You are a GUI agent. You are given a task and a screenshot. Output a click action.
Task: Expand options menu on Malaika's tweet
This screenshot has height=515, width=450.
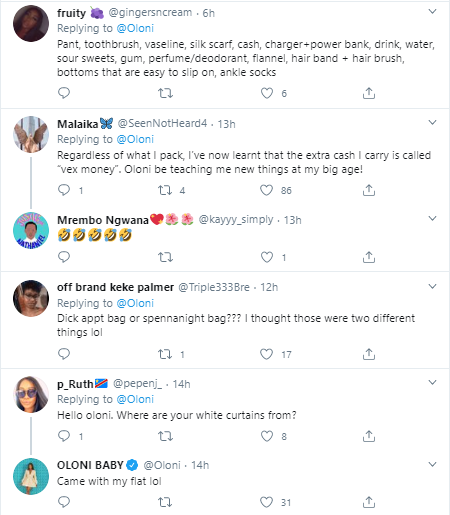(x=432, y=123)
